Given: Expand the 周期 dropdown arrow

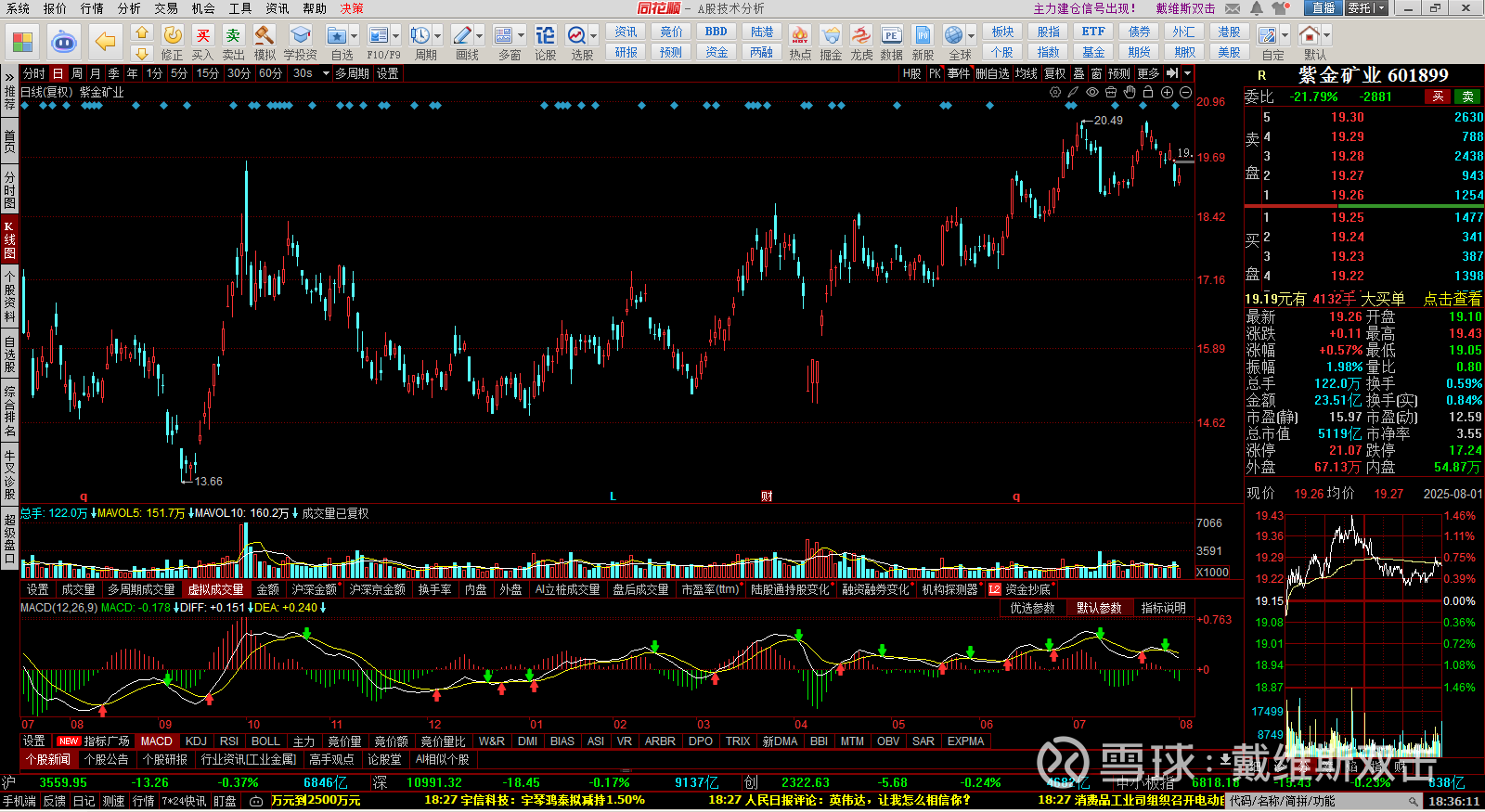Looking at the screenshot, I should coord(438,35).
